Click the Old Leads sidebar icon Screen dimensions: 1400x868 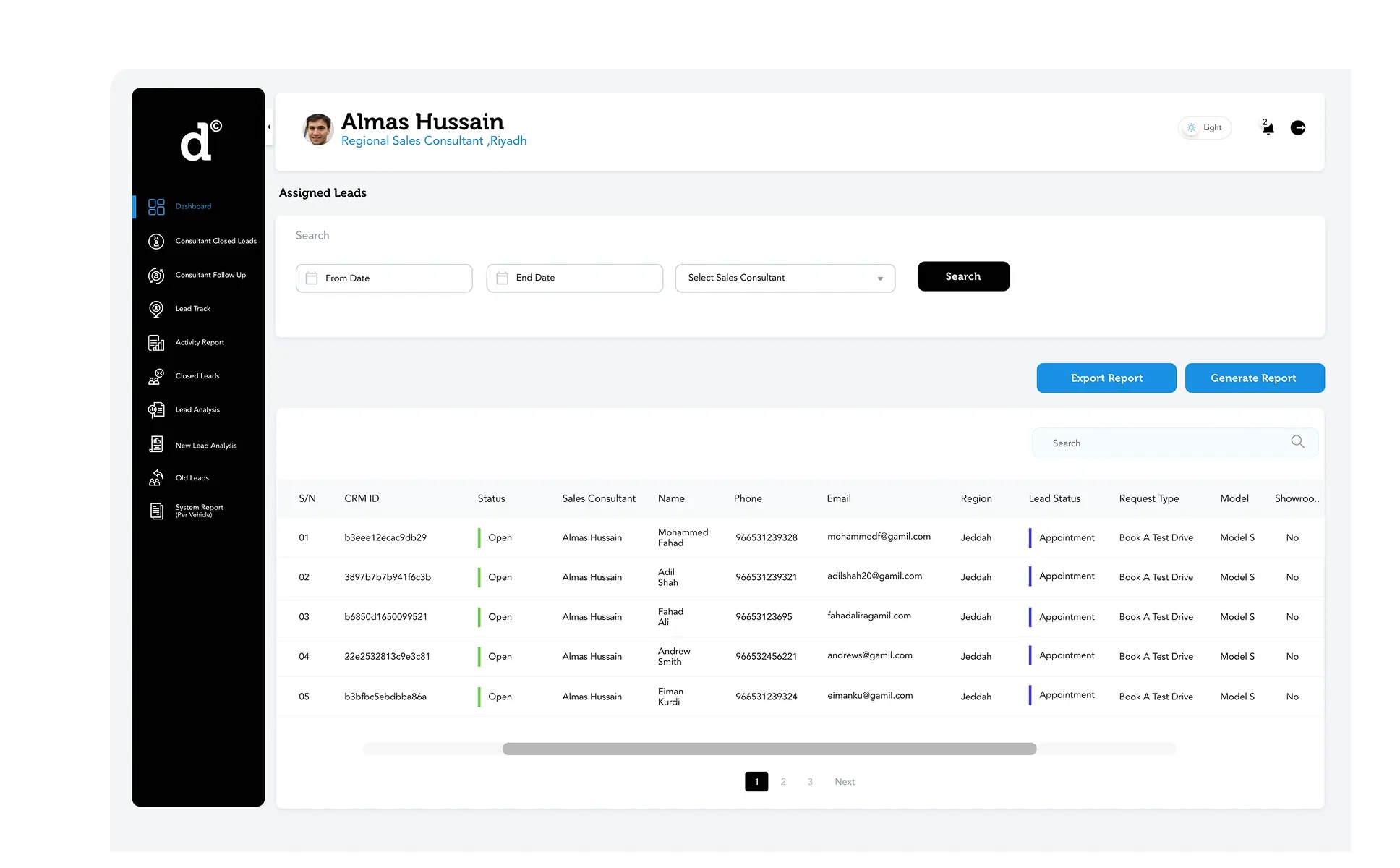tap(156, 477)
